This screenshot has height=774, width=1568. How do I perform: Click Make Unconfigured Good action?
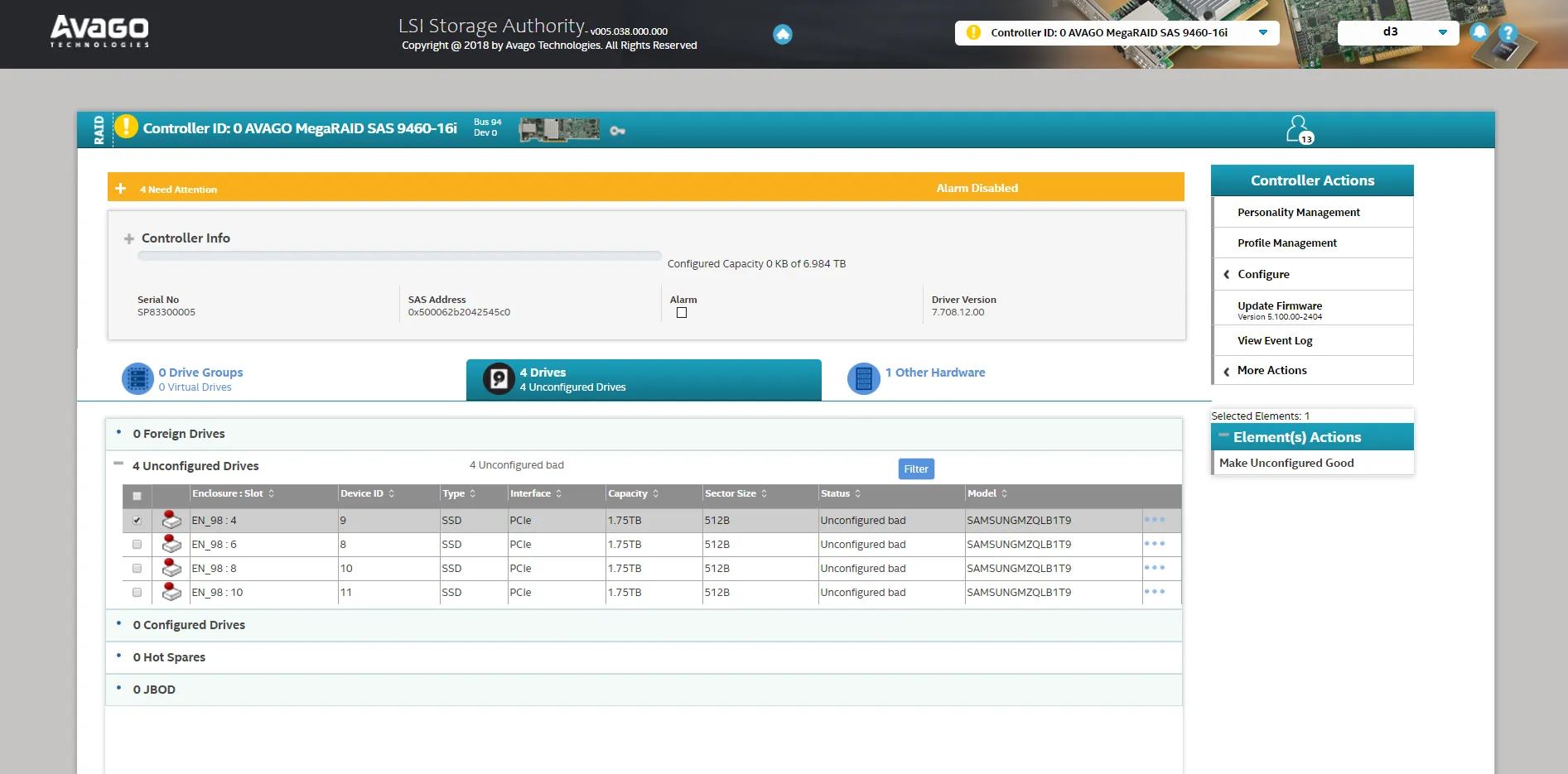point(1286,463)
